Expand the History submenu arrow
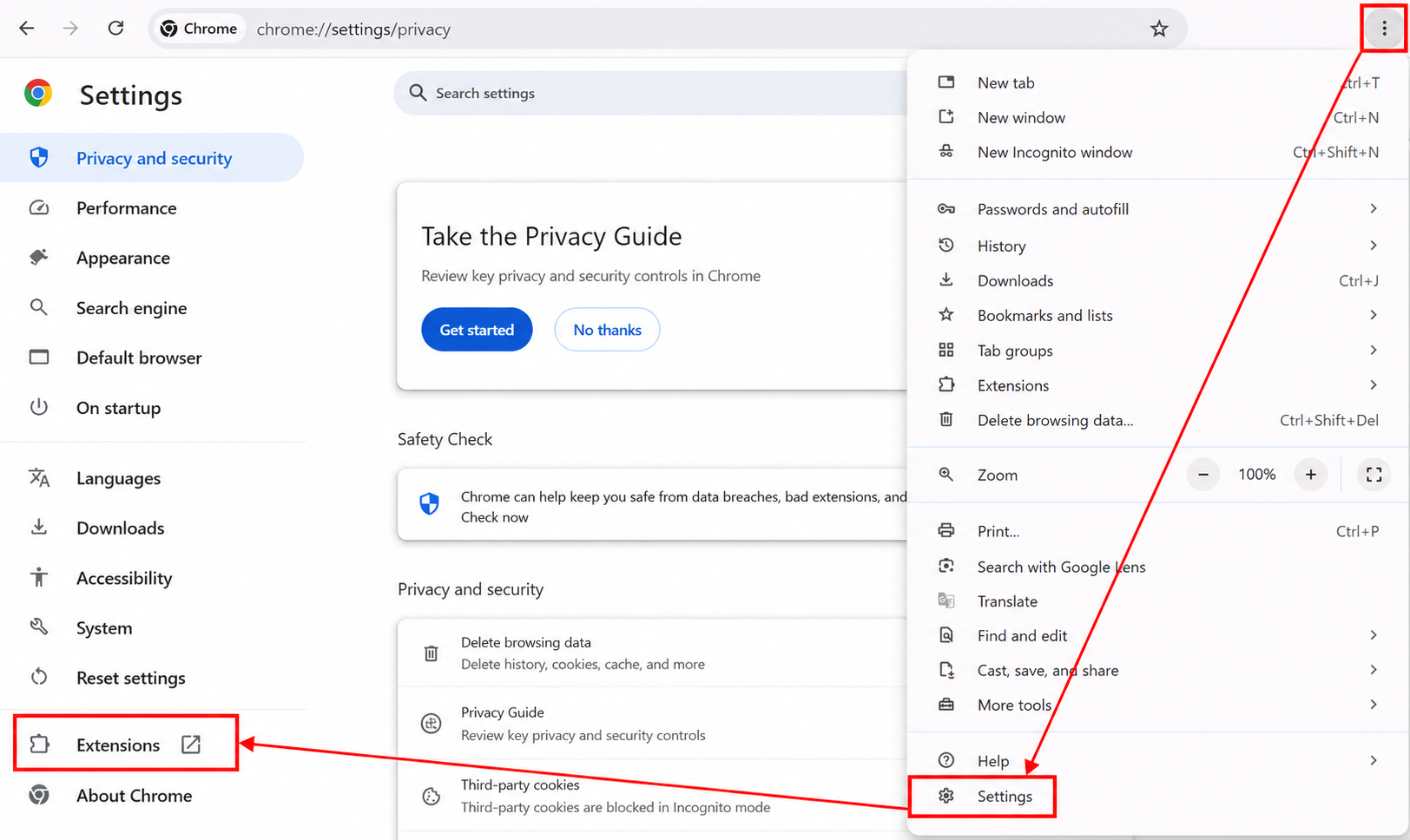1410x840 pixels. [1374, 246]
